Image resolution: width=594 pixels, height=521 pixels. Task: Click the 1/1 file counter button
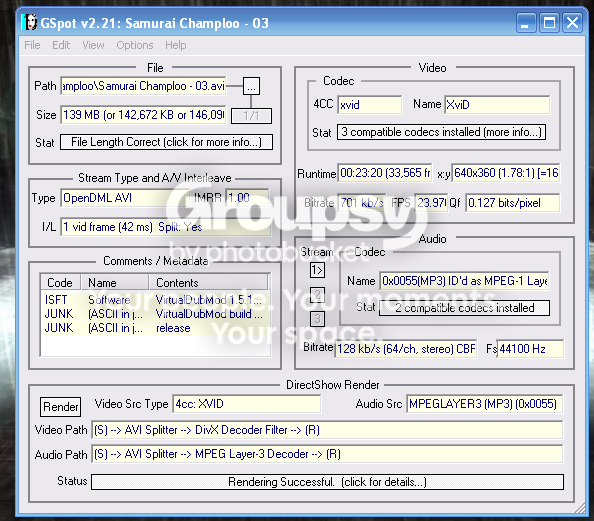pos(251,116)
